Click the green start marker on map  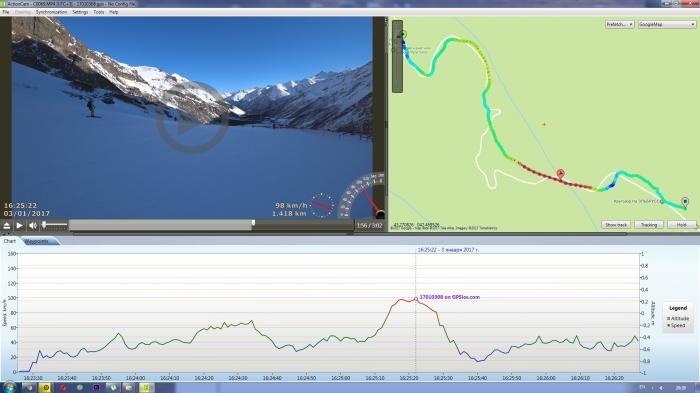(403, 34)
